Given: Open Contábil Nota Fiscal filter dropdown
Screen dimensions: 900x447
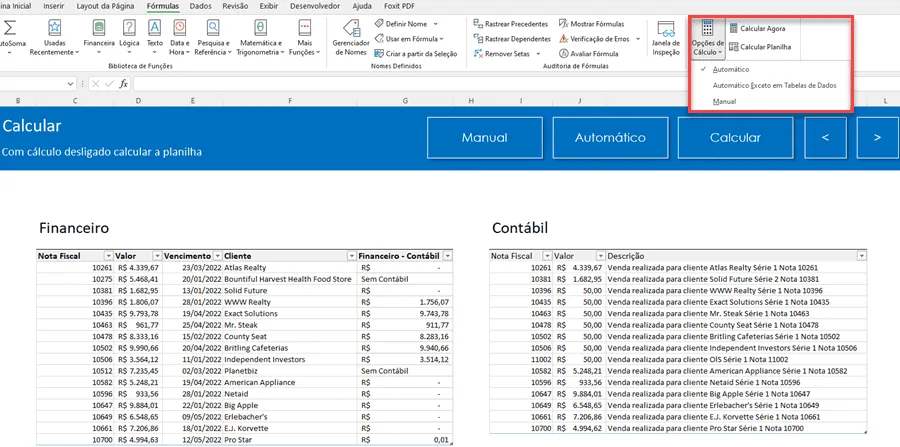Looking at the screenshot, I should pos(548,256).
